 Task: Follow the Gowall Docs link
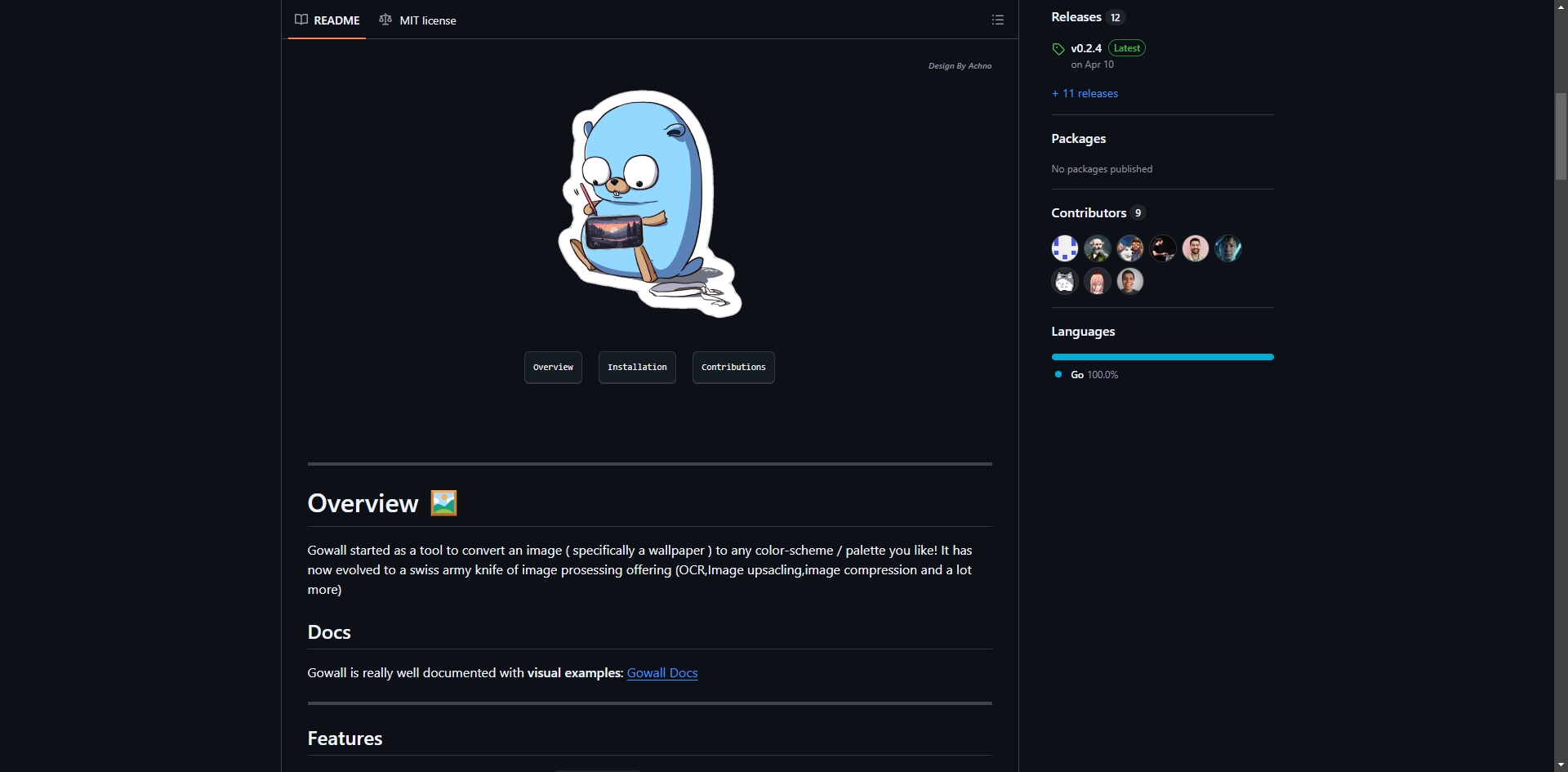[x=662, y=673]
